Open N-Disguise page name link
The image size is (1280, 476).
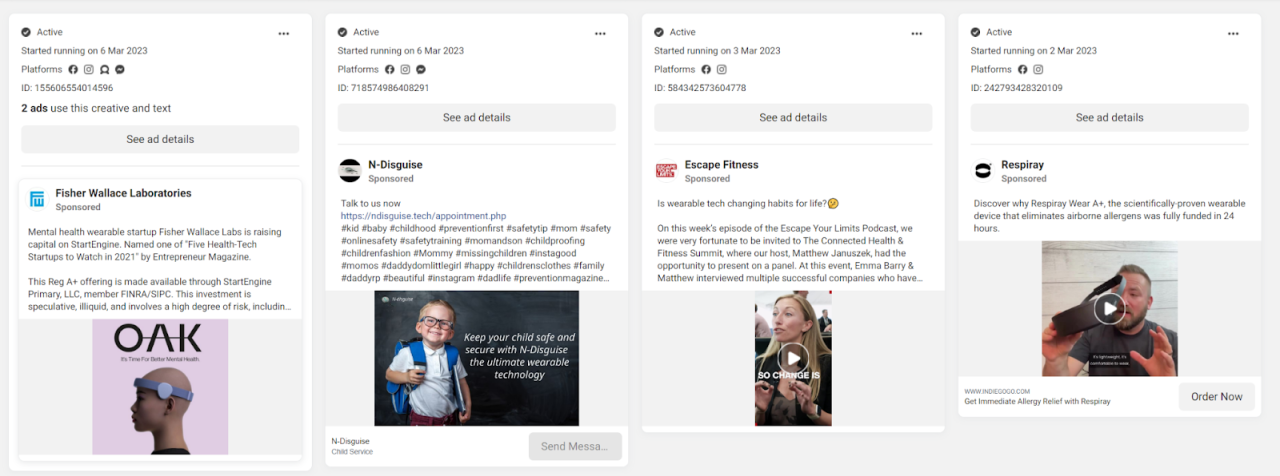(x=395, y=165)
